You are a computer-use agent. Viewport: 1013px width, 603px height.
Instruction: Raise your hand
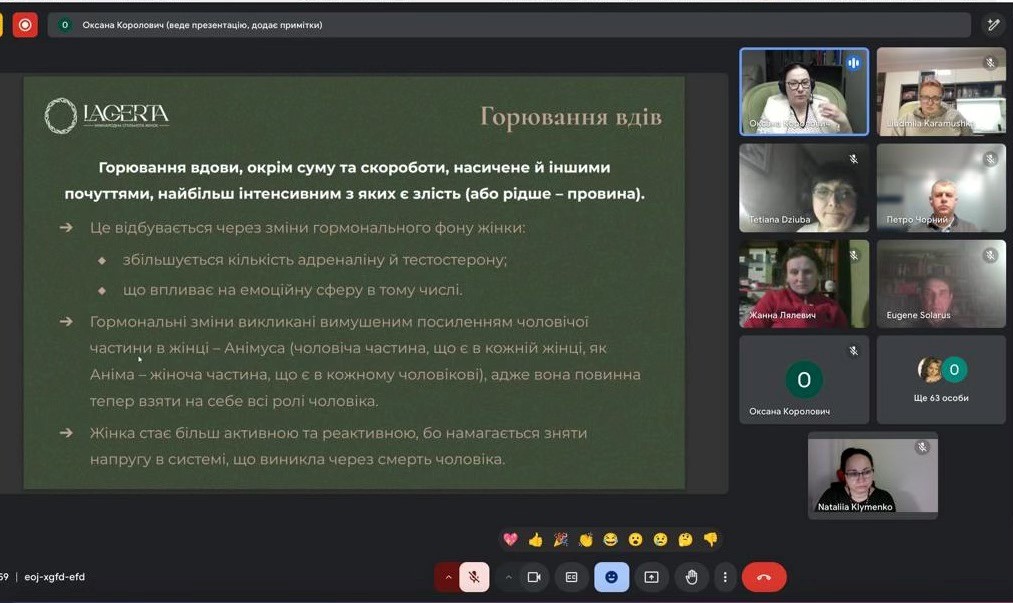pyautogui.click(x=690, y=577)
